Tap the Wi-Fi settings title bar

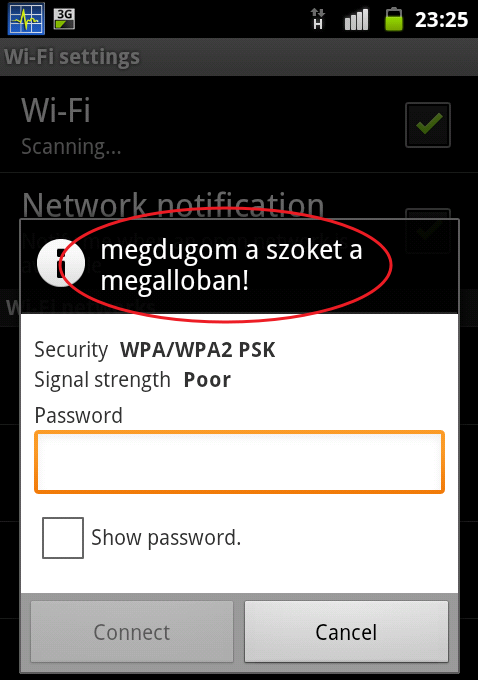coord(239,57)
